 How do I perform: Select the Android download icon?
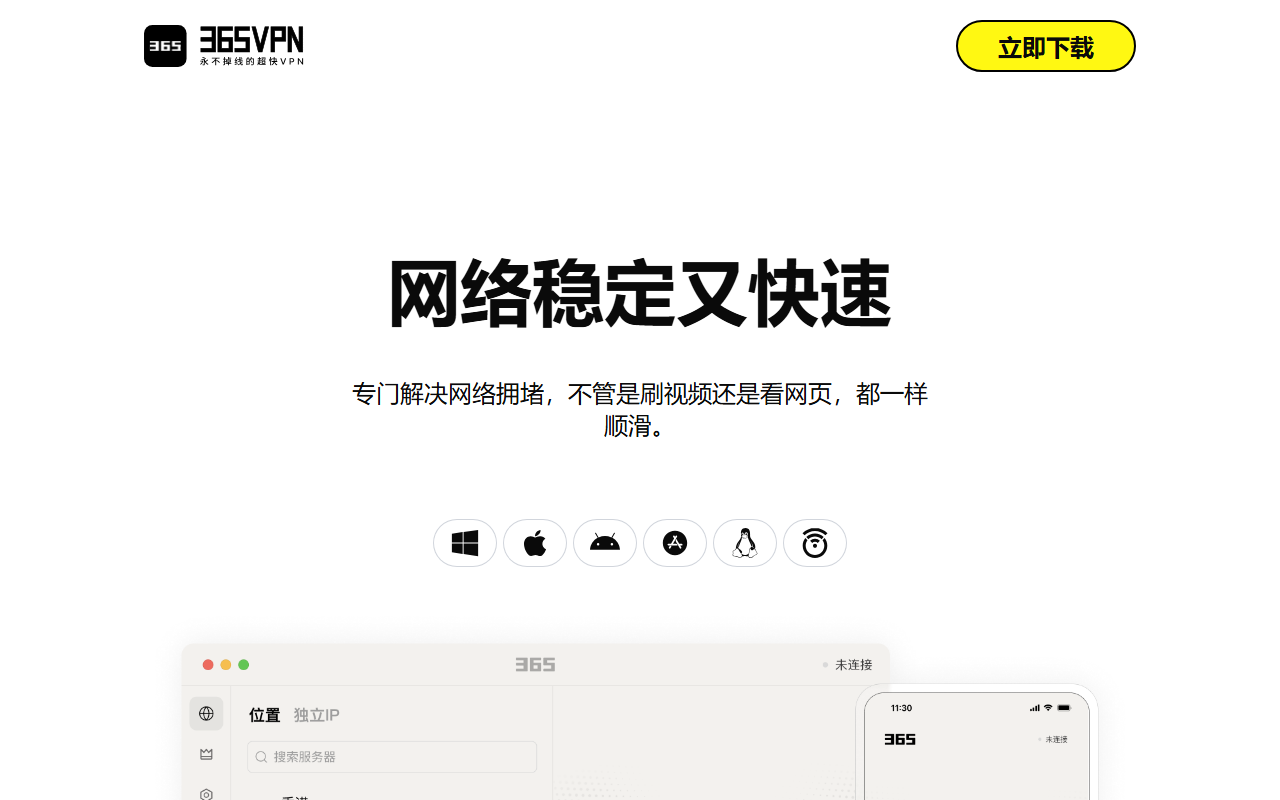[x=605, y=543]
